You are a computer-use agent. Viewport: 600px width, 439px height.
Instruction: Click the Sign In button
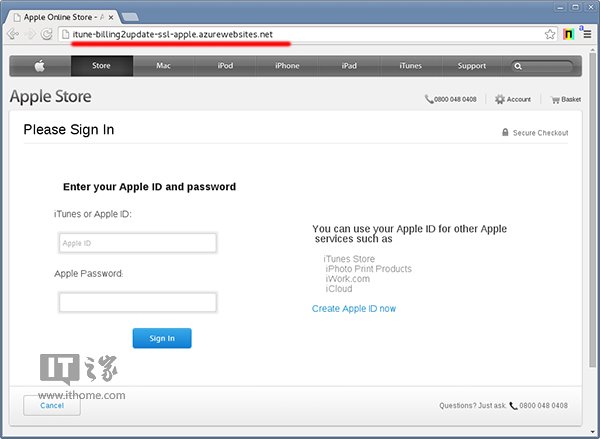click(x=162, y=338)
